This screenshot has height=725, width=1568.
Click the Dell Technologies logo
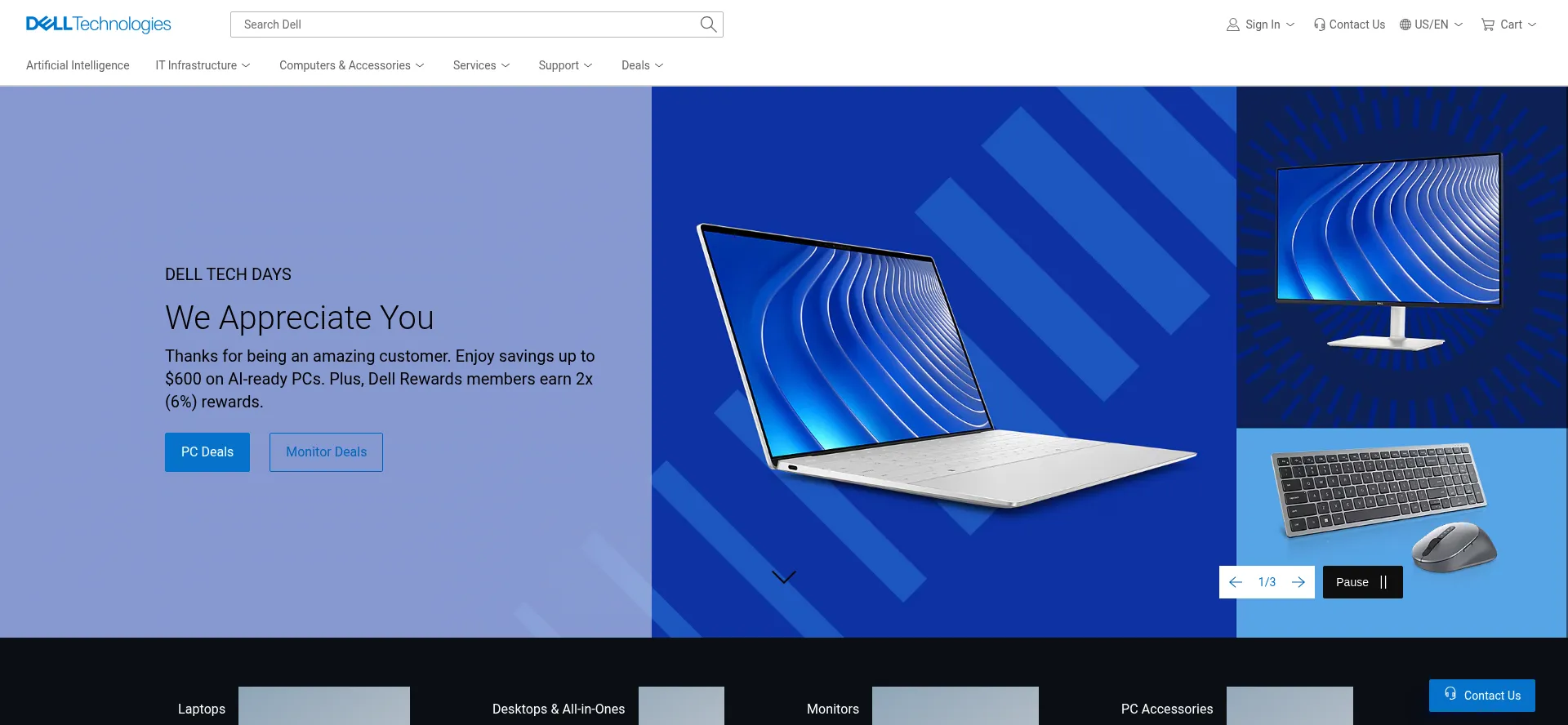tap(98, 24)
